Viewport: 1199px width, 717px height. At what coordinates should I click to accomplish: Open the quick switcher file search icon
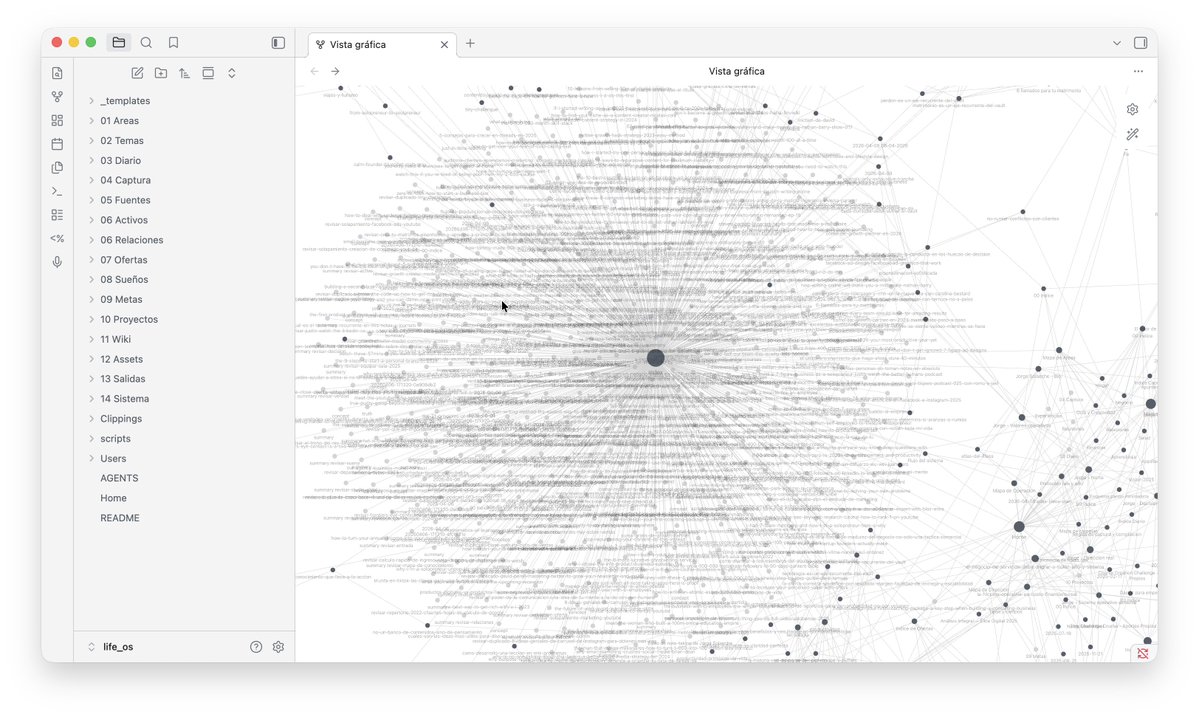57,73
